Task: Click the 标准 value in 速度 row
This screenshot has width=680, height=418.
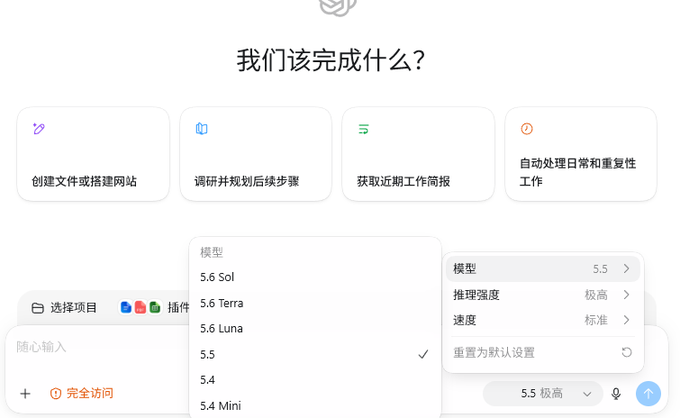Action: (596, 320)
